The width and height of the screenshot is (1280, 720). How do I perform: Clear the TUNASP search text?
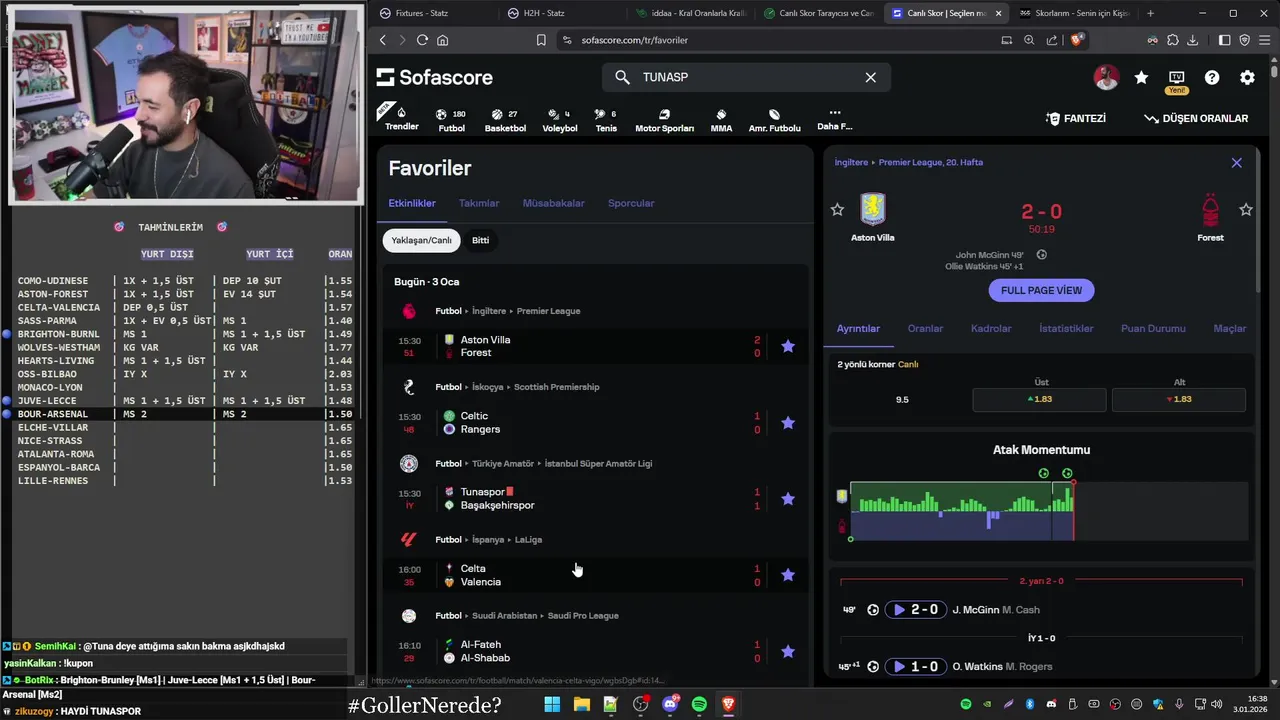pos(870,77)
